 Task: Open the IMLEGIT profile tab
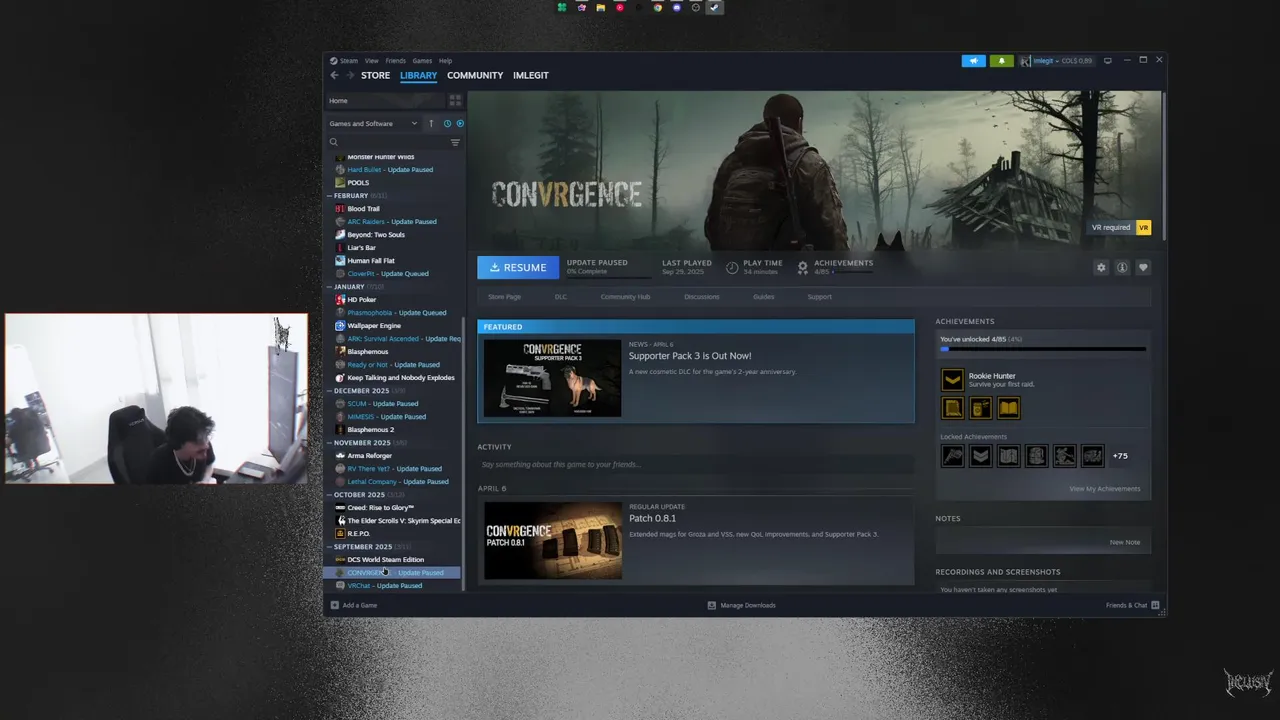point(531,75)
